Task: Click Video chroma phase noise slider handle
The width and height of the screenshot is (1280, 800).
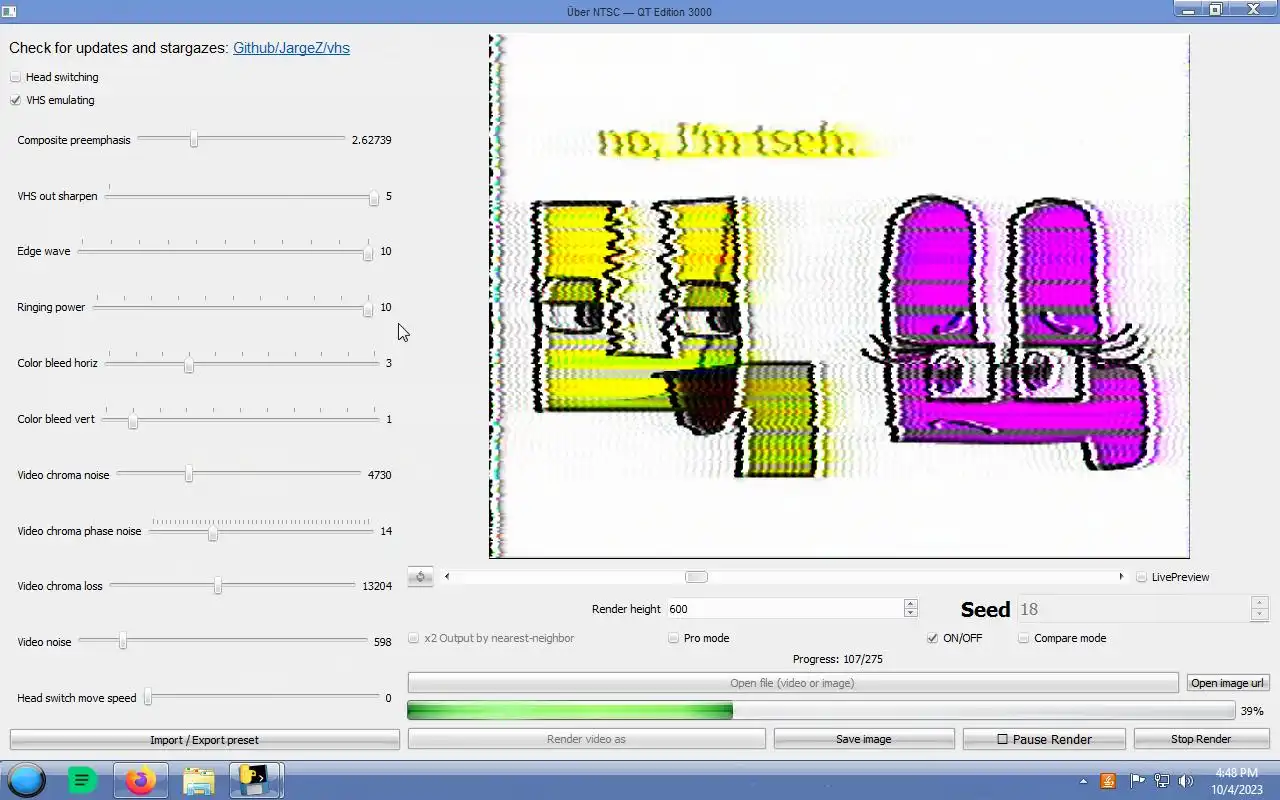Action: click(x=212, y=534)
